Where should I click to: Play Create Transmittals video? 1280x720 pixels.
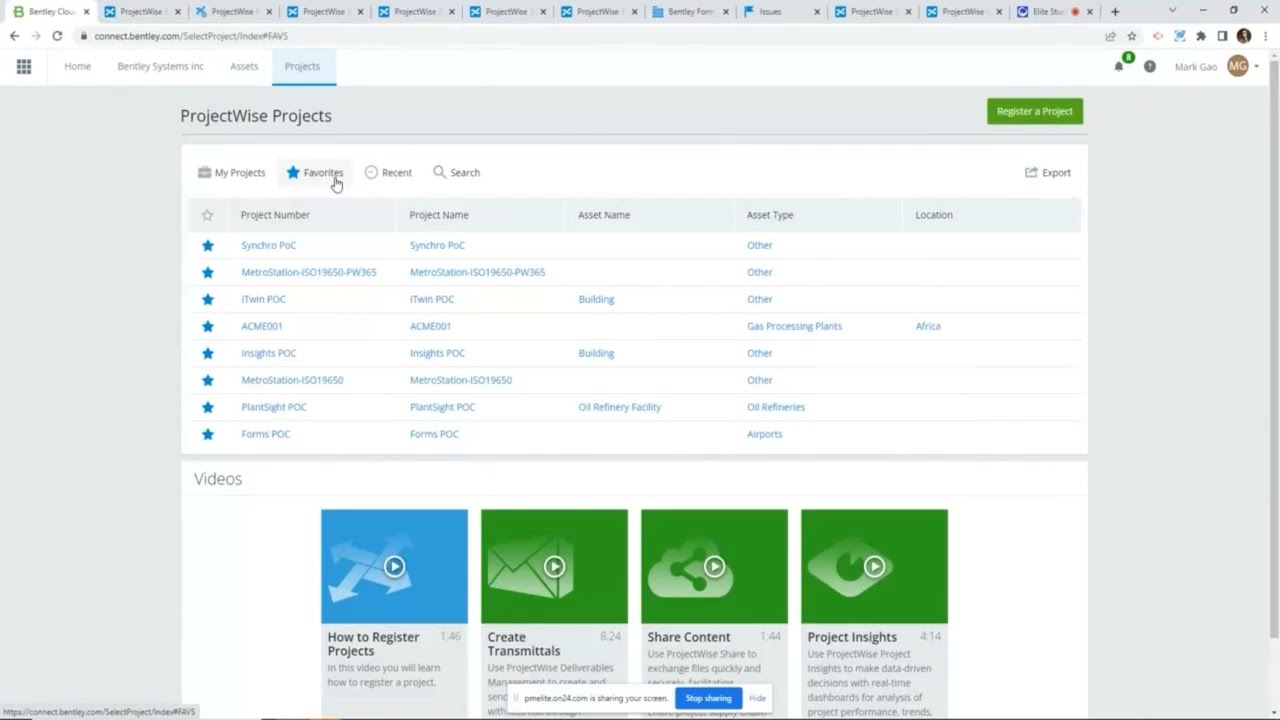point(554,566)
